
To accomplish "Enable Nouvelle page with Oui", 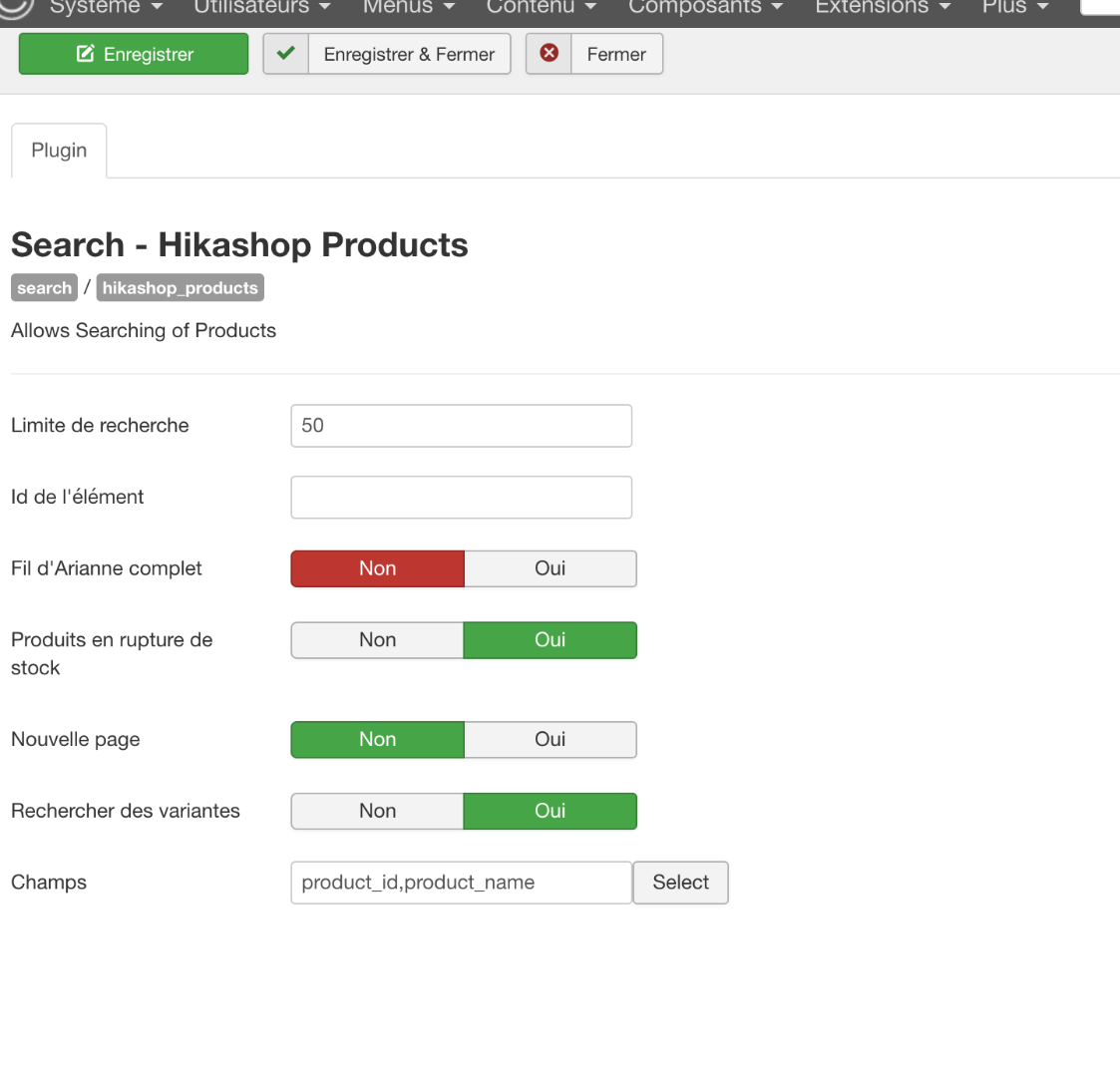I will click(x=550, y=740).
